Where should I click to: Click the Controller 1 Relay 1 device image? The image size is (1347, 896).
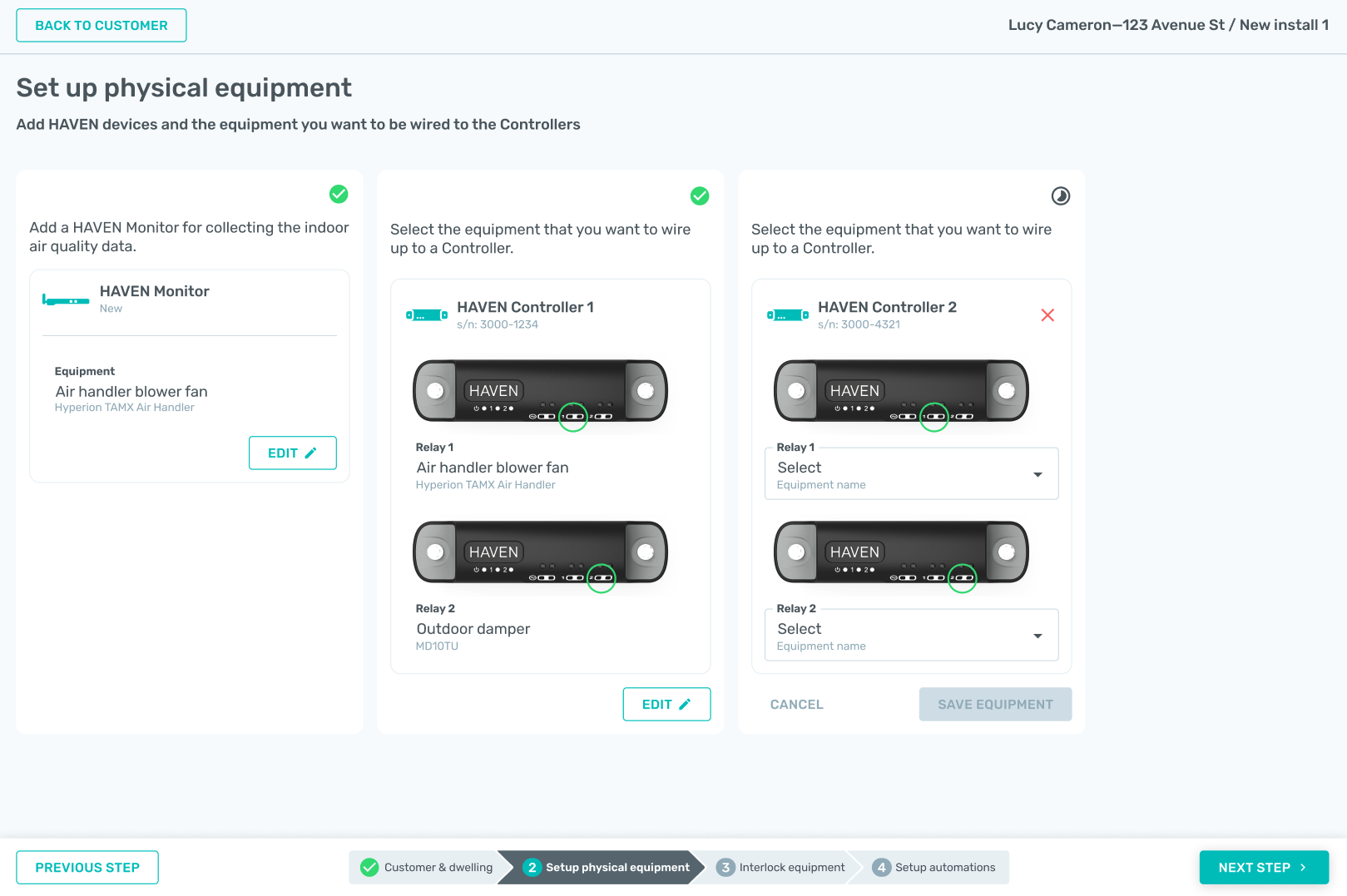[541, 391]
